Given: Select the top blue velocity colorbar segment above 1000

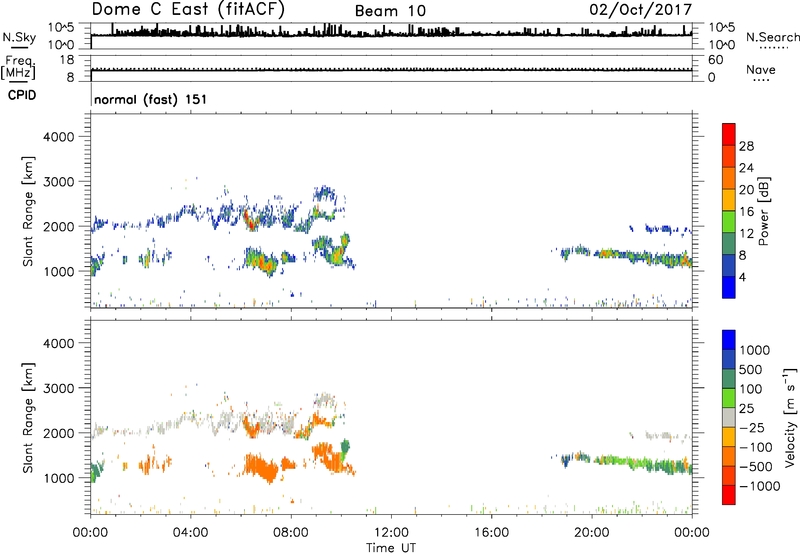Looking at the screenshot, I should click(729, 340).
